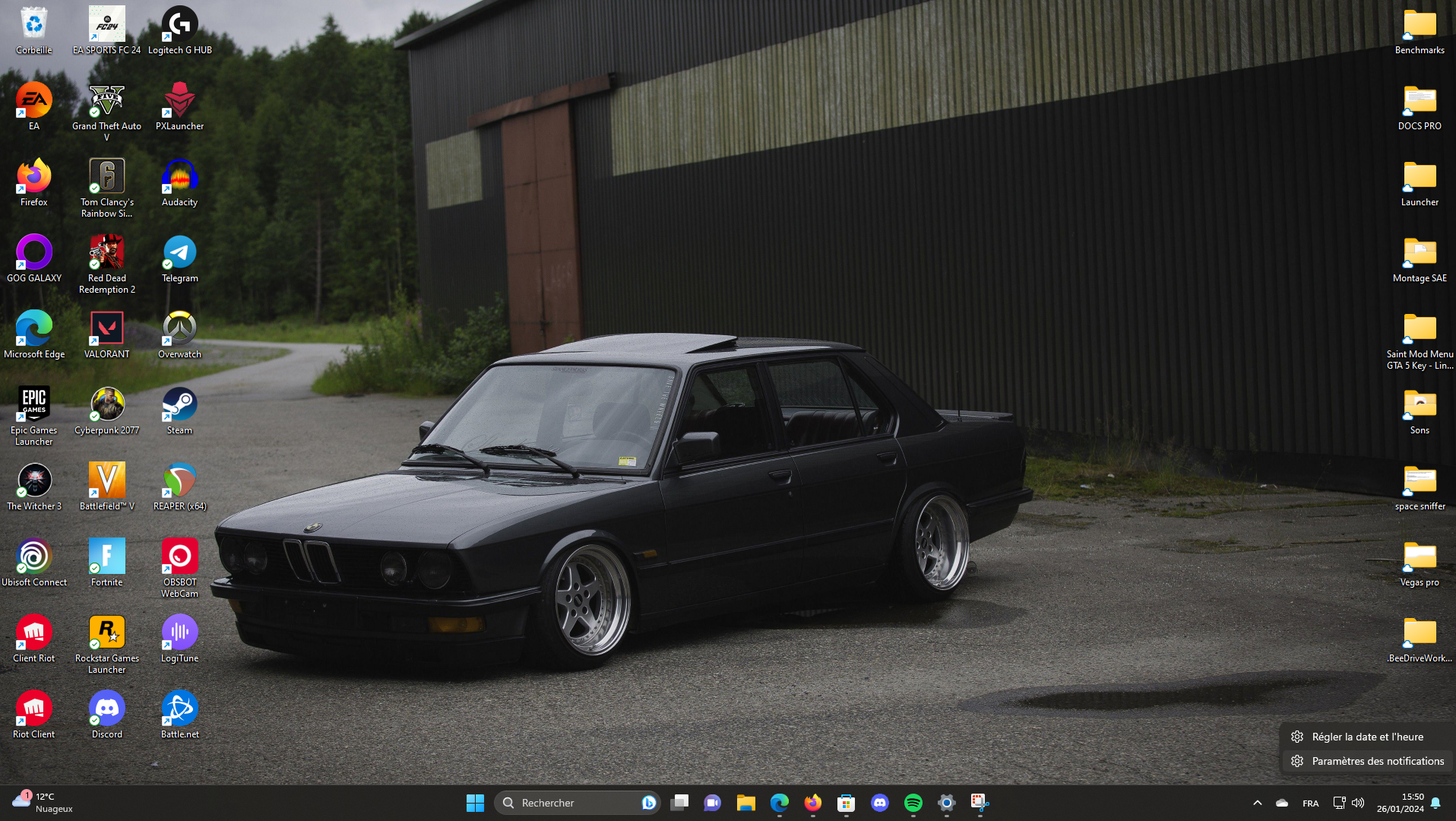
Task: Select Battle.net desktop icon
Action: click(x=179, y=715)
